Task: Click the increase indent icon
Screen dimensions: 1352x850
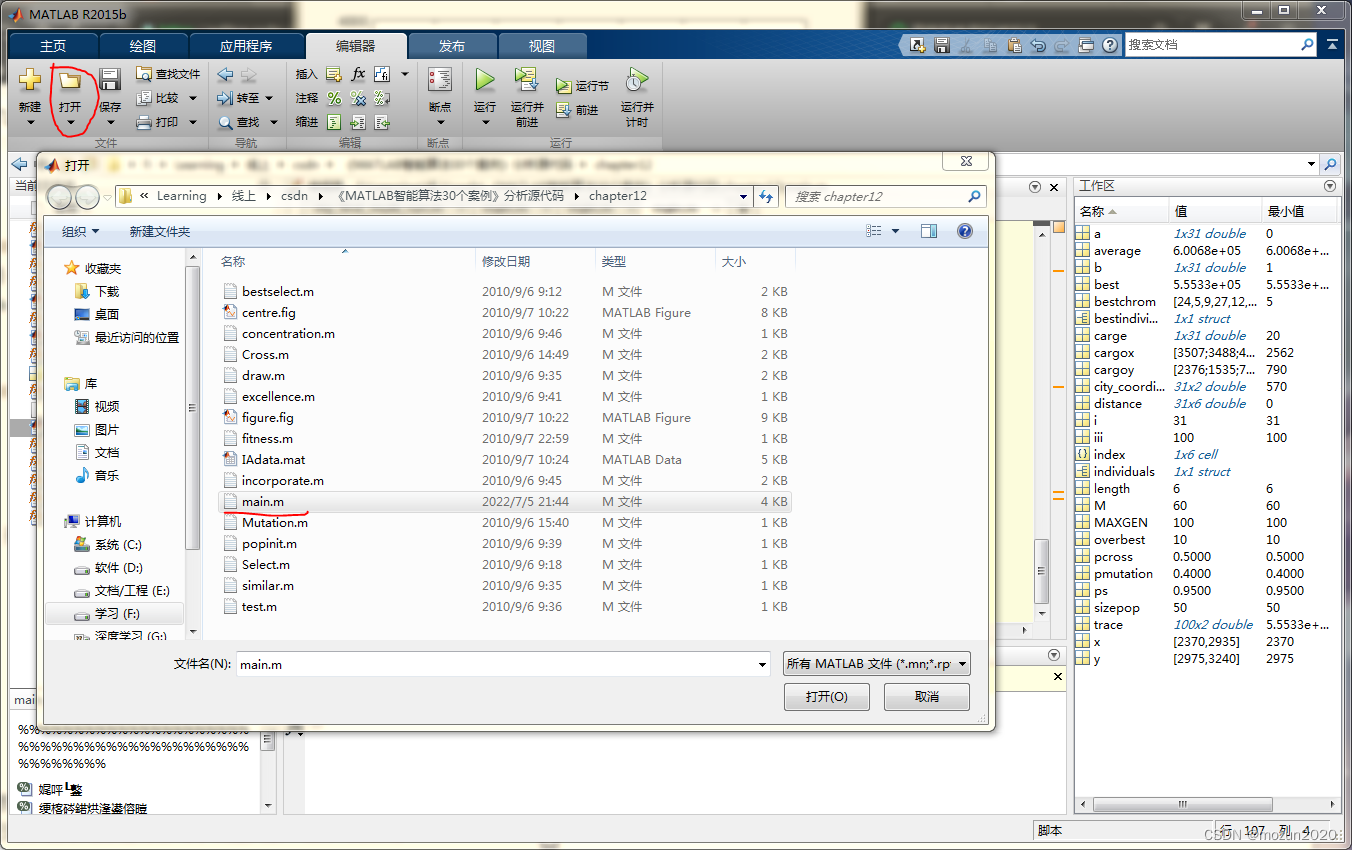Action: click(x=358, y=122)
